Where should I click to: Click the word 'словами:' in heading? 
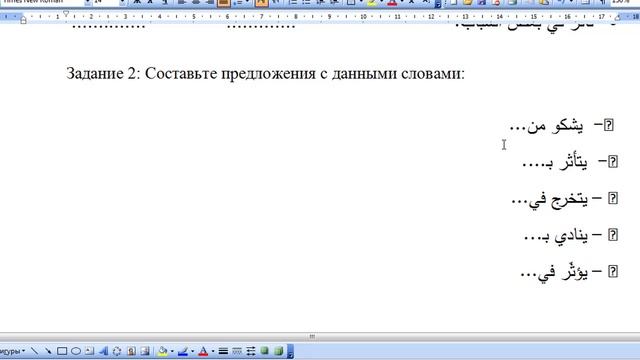tap(433, 74)
